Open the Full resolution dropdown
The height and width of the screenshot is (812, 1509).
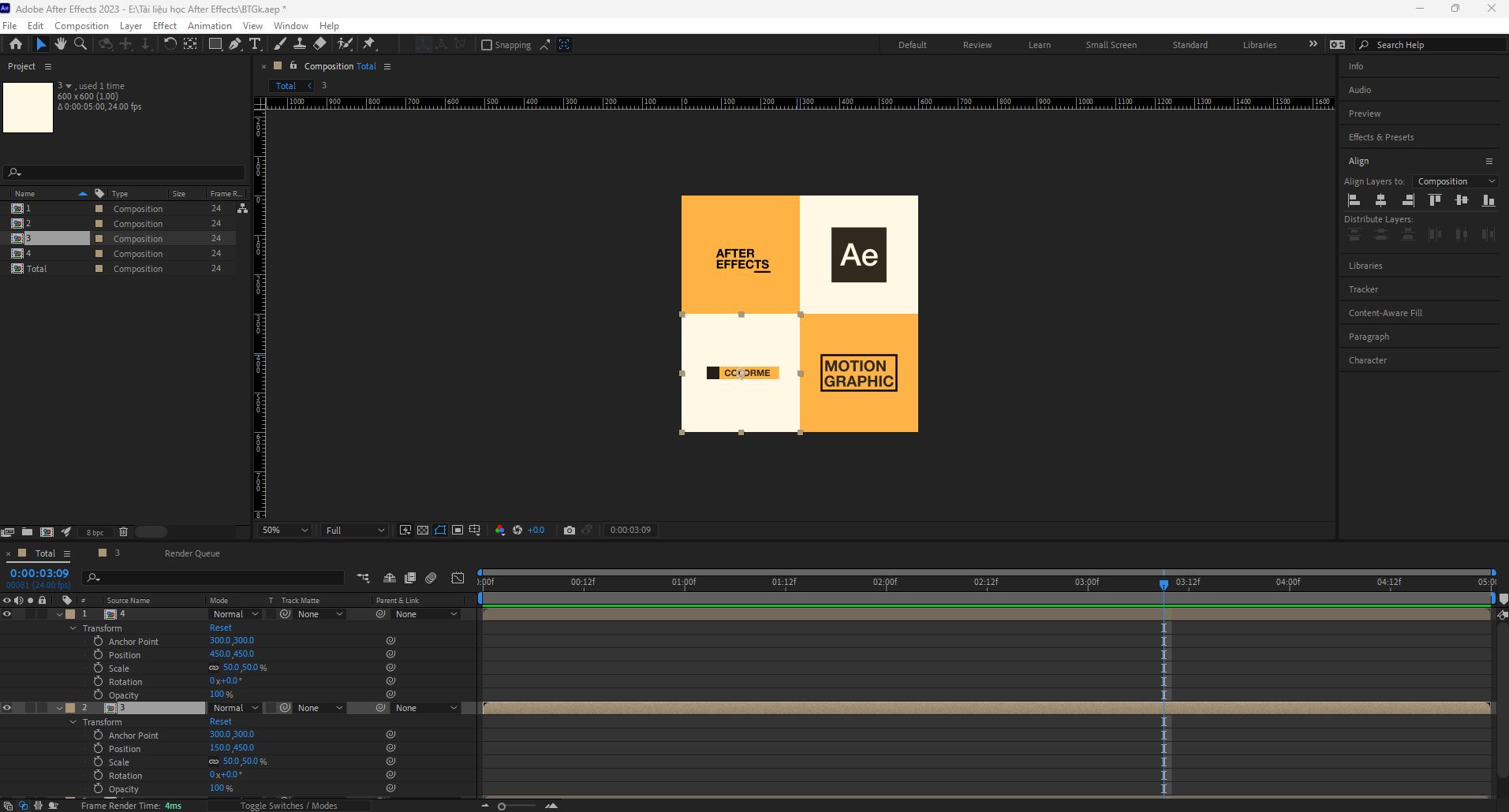(x=355, y=530)
